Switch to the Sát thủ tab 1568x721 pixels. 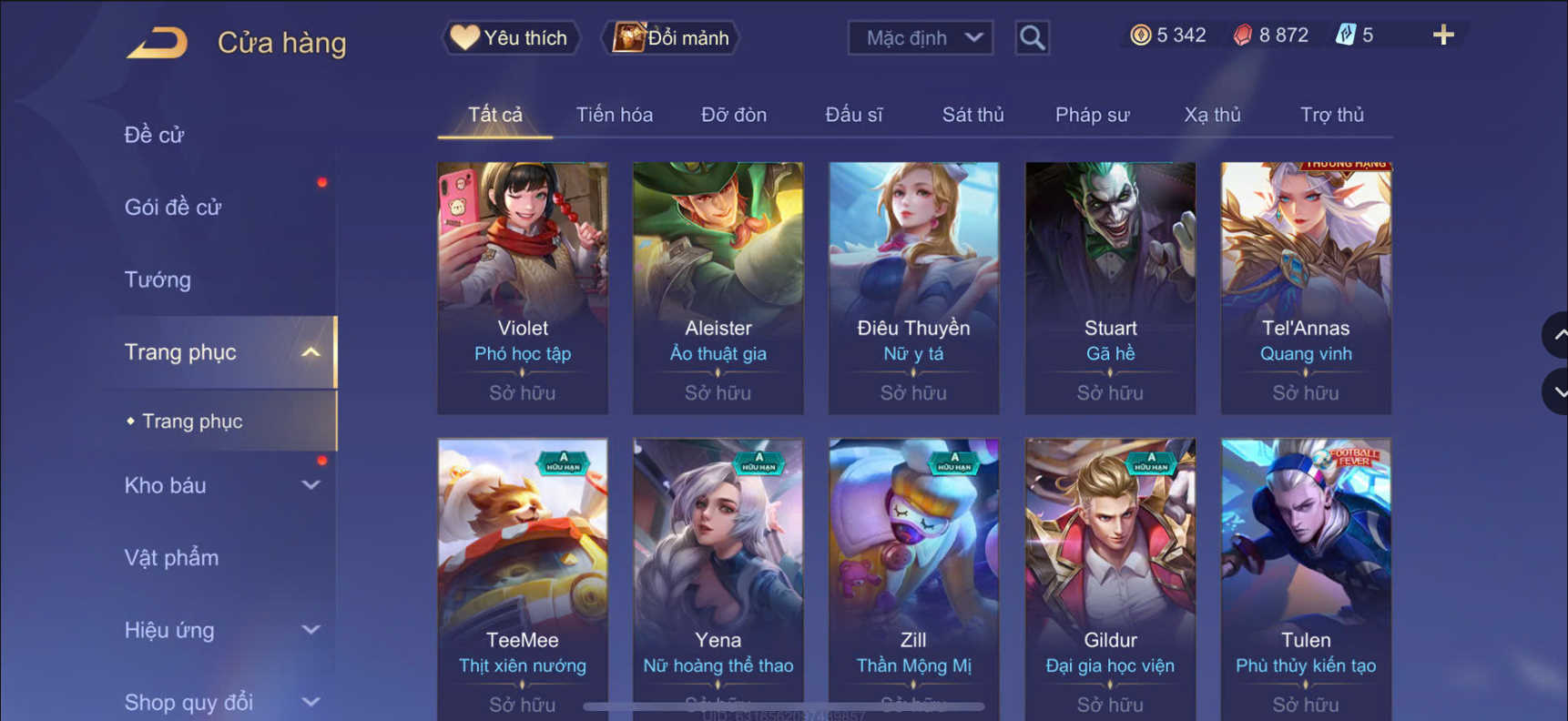[972, 115]
